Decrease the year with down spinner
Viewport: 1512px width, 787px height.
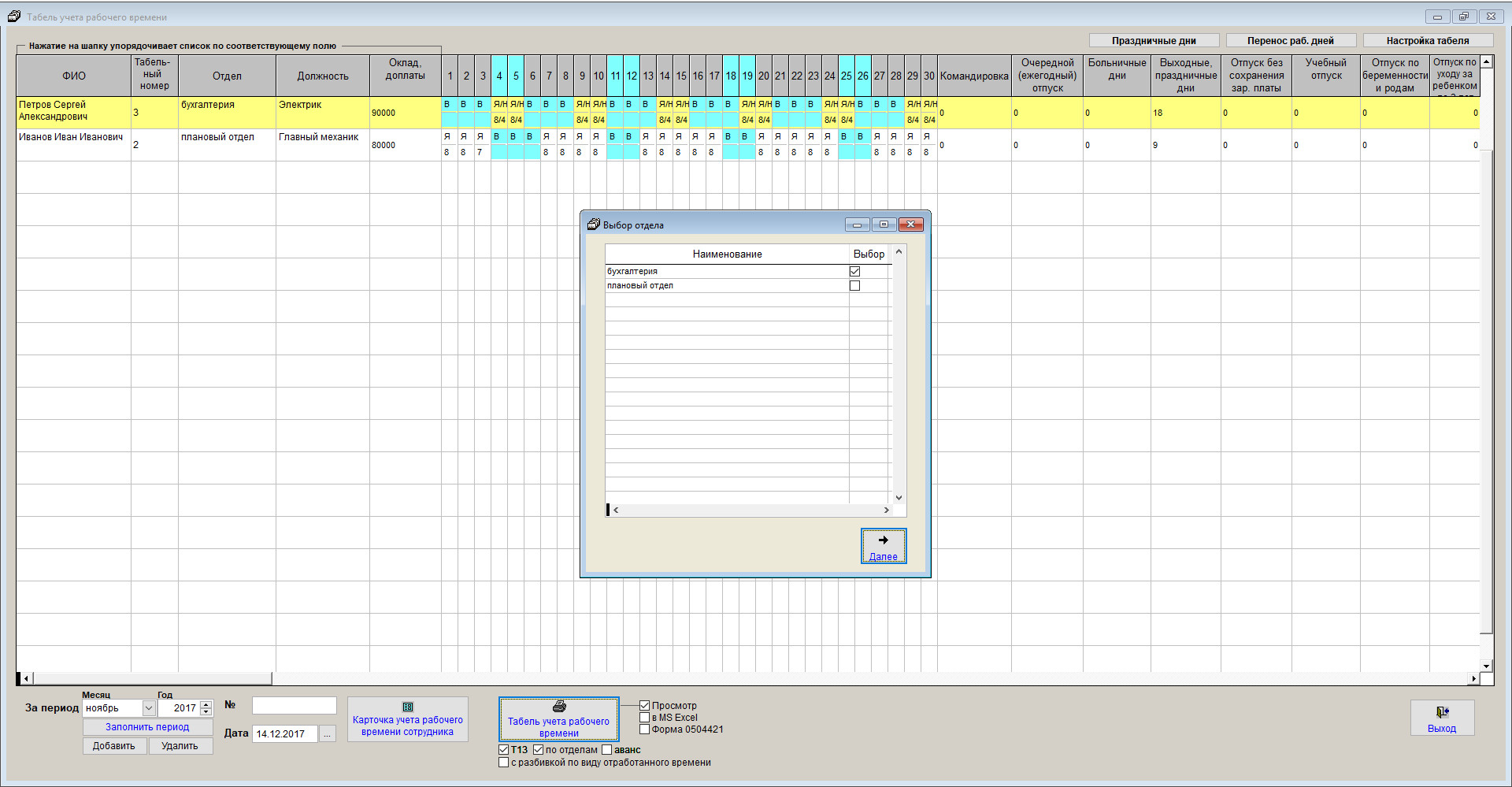pyautogui.click(x=206, y=712)
